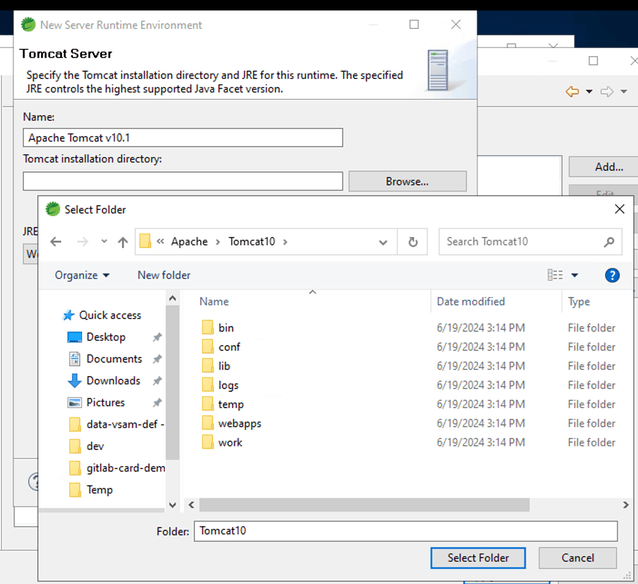Open the view options dropdown arrow
The height and width of the screenshot is (584, 638).
pyautogui.click(x=575, y=276)
